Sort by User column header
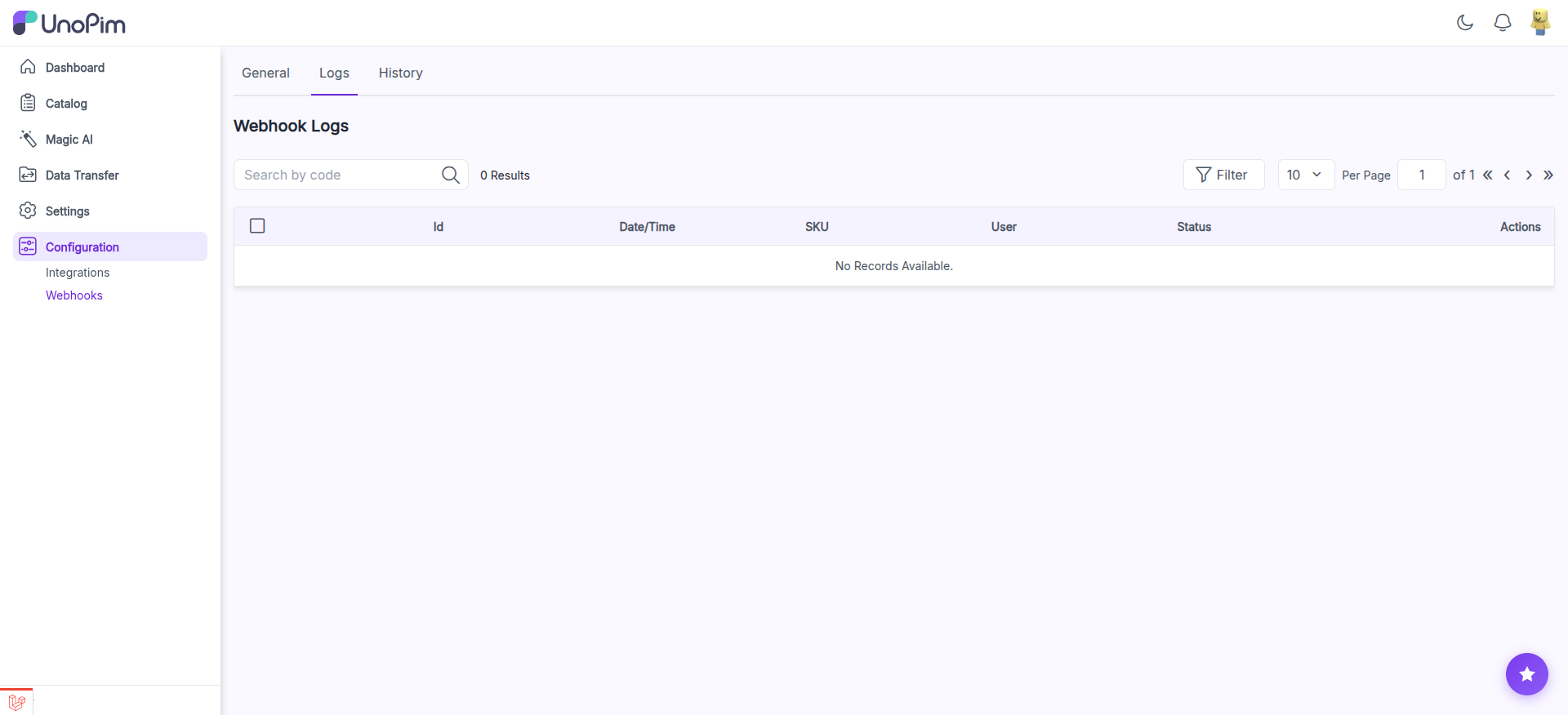The height and width of the screenshot is (715, 1568). (1004, 227)
